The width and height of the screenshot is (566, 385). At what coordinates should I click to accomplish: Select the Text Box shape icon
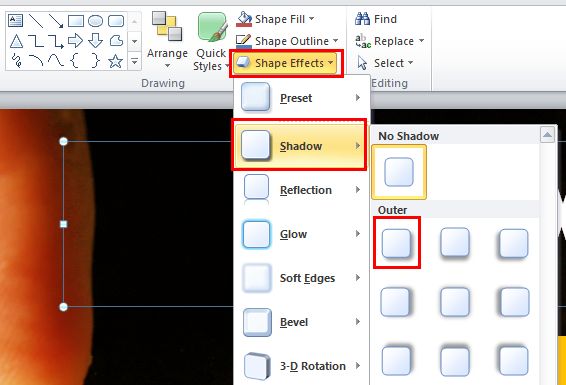pos(16,21)
